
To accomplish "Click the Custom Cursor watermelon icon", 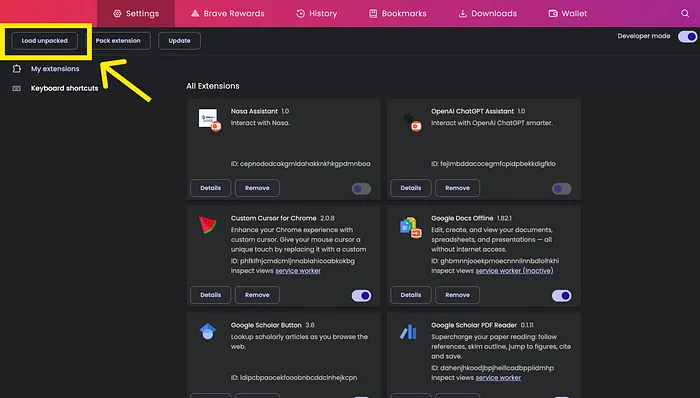I will tap(208, 225).
